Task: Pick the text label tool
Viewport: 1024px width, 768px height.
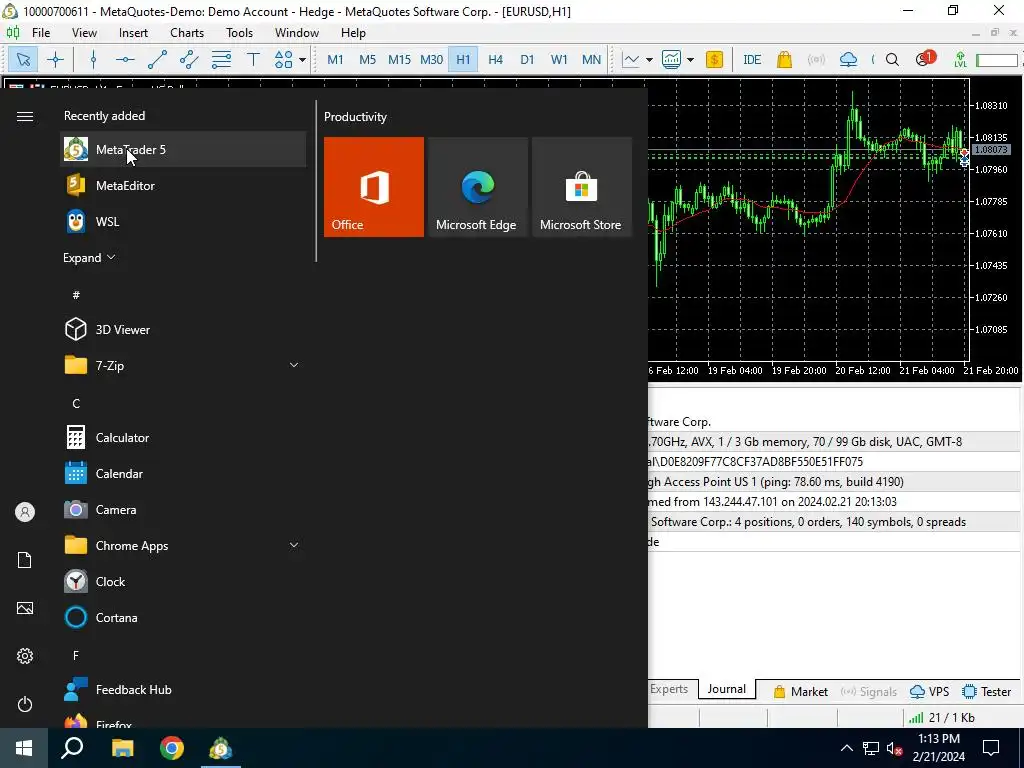Action: pos(253,59)
